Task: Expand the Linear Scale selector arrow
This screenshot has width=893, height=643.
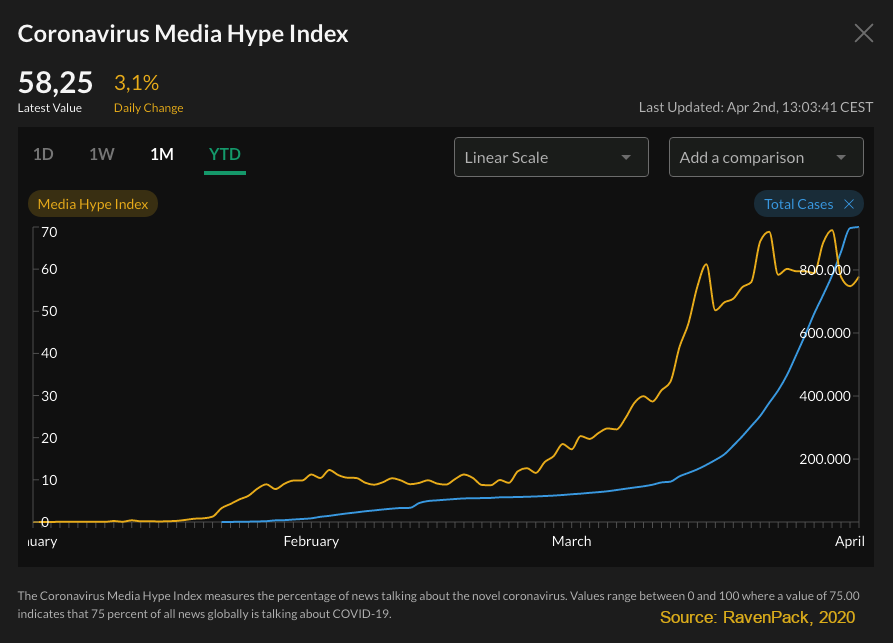Action: click(627, 157)
